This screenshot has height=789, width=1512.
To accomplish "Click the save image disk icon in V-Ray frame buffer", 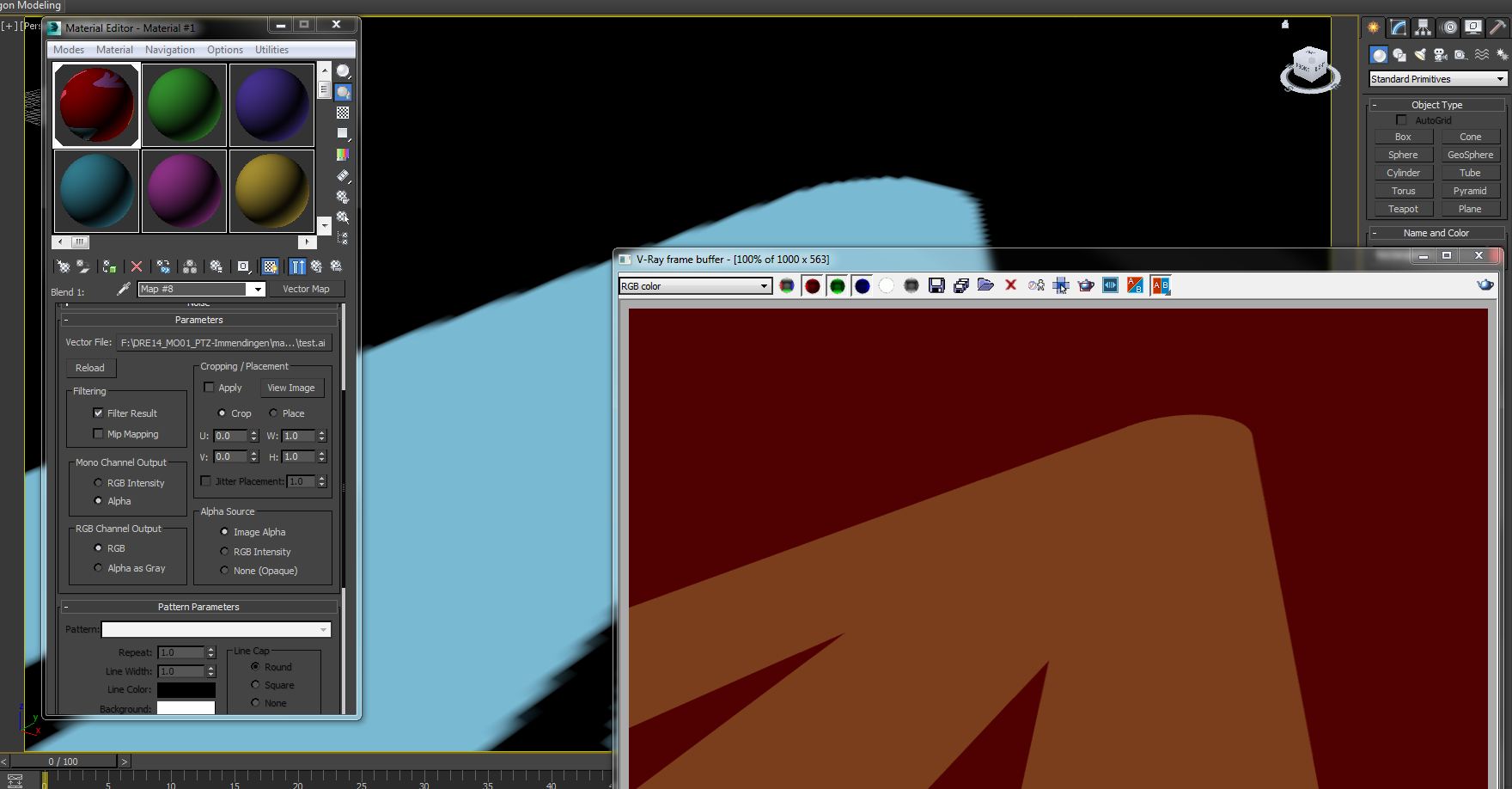I will point(936,285).
